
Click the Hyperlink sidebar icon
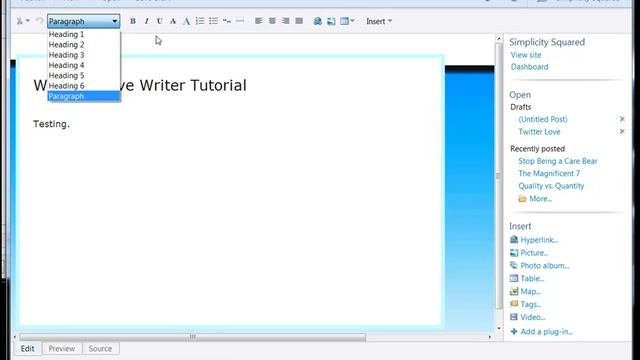click(514, 240)
